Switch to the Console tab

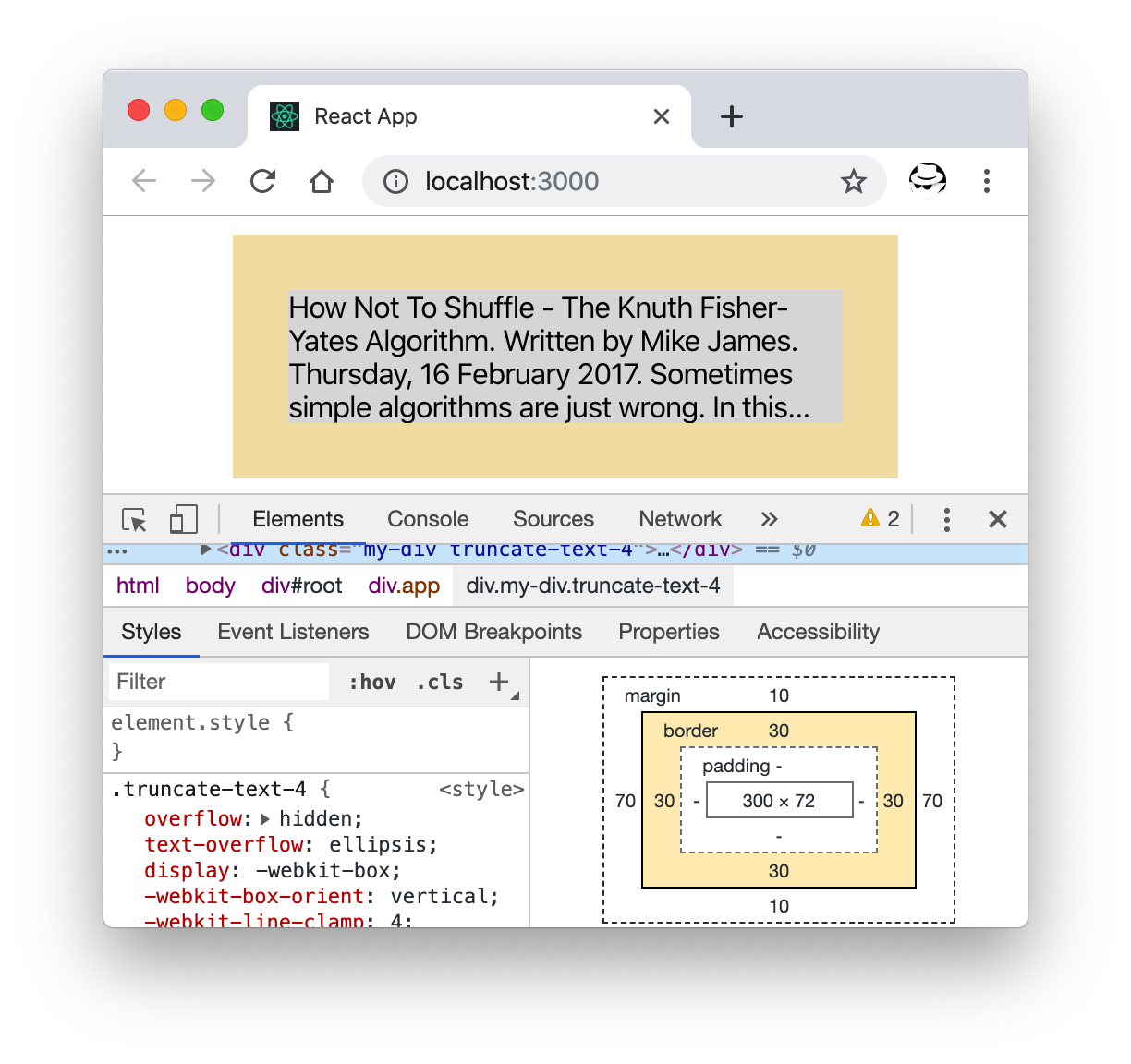tap(428, 519)
